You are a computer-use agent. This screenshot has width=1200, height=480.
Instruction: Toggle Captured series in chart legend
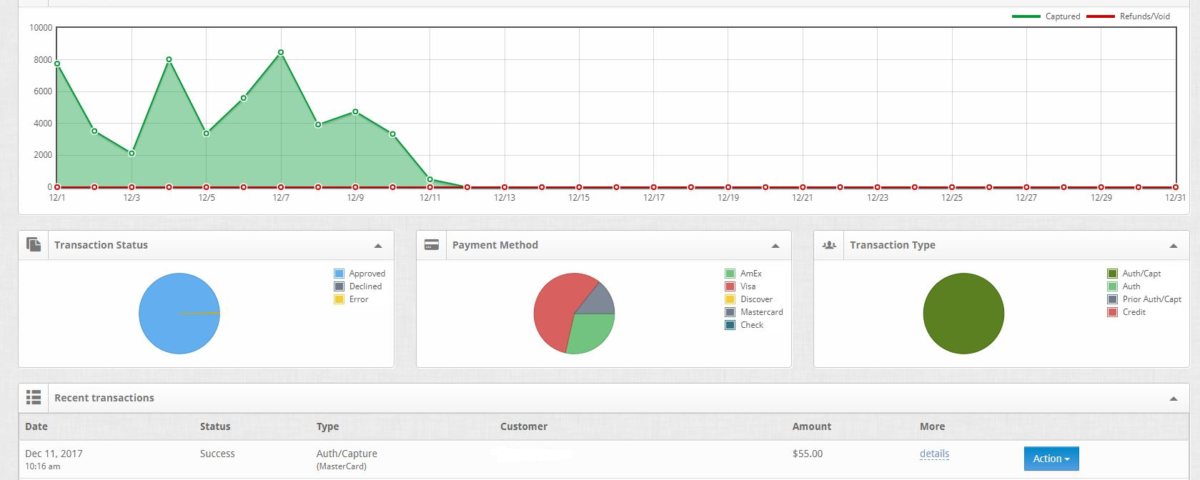[x=1046, y=16]
